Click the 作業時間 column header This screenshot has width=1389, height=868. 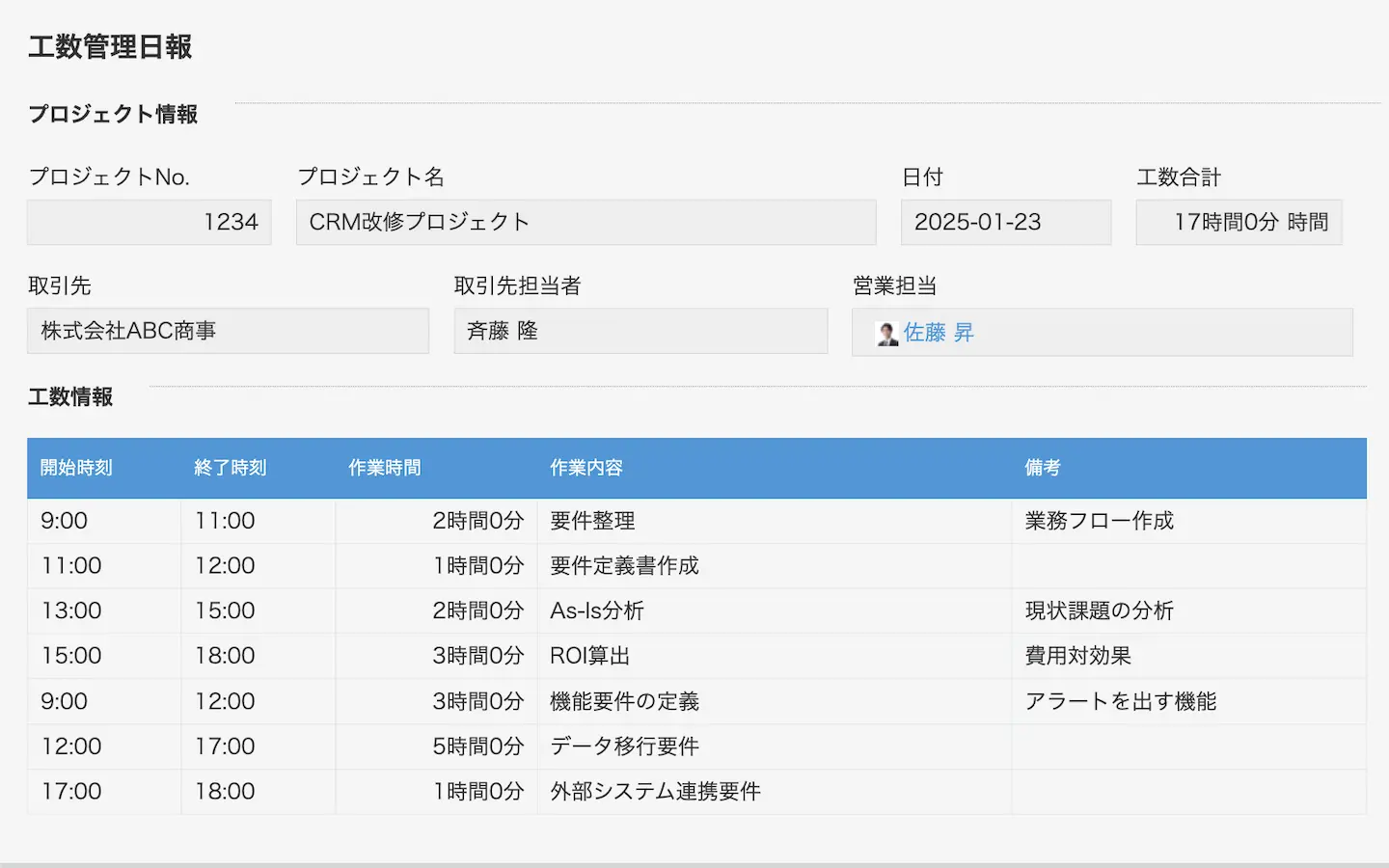(x=384, y=468)
